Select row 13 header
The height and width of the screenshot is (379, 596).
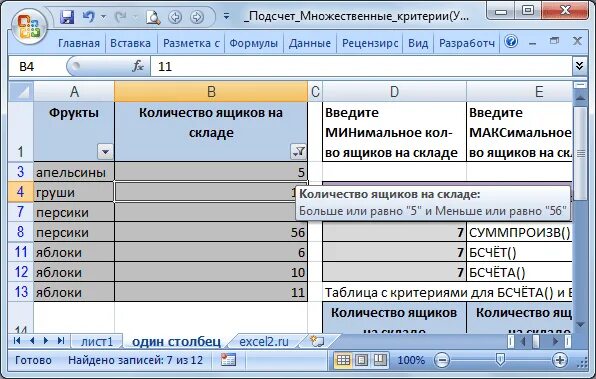tap(21, 292)
